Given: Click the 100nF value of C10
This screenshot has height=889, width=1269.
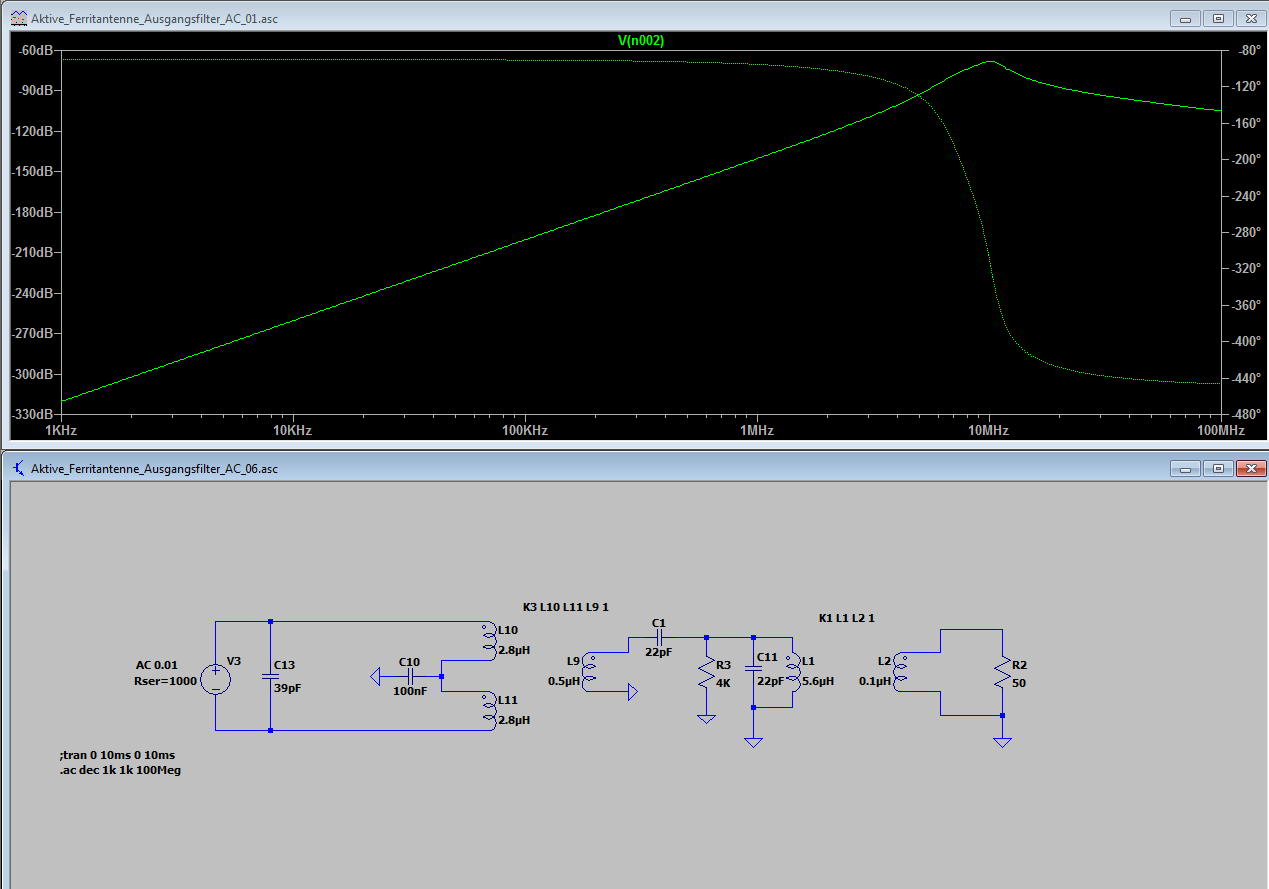Looking at the screenshot, I should point(409,691).
